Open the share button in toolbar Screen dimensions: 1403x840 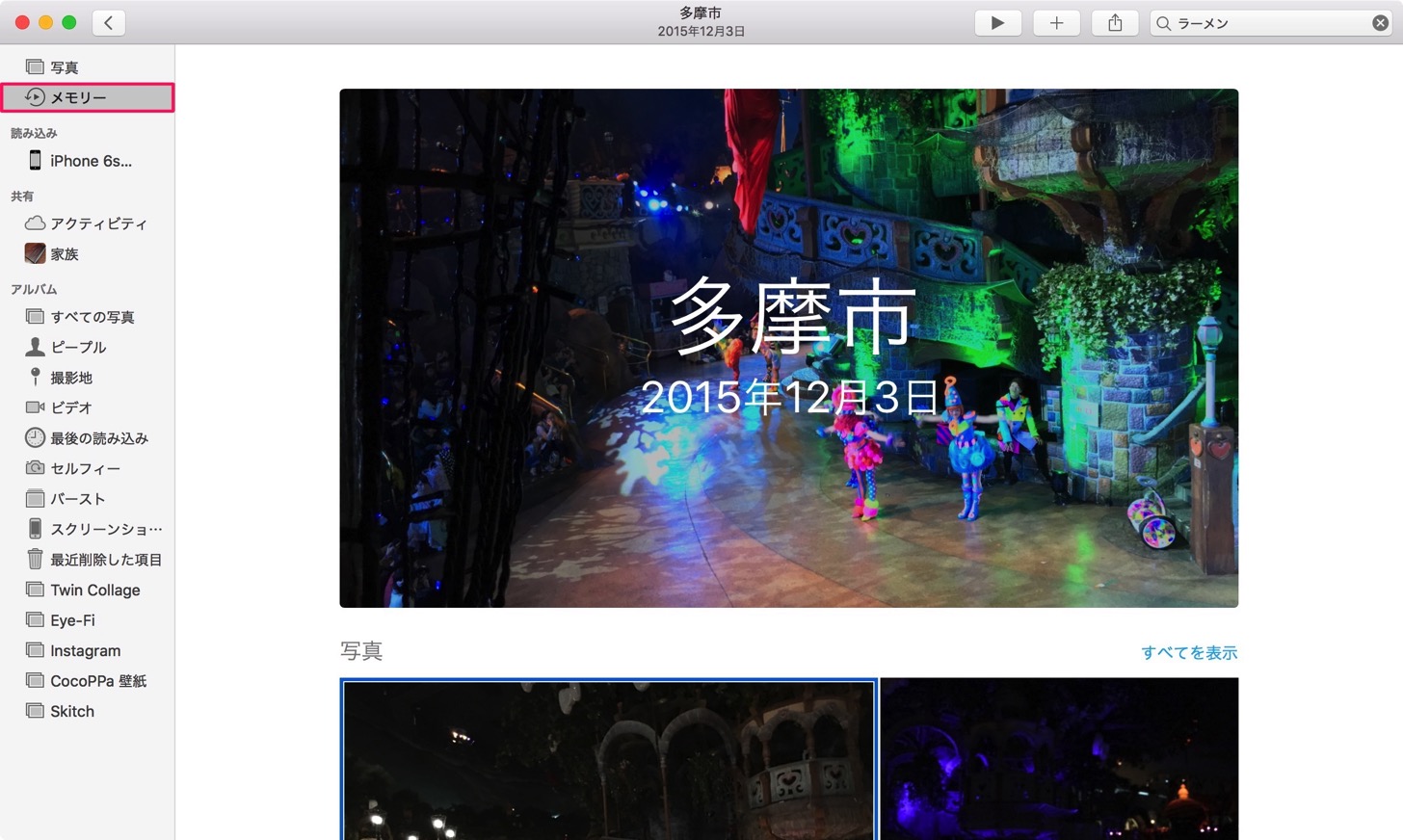1115,23
